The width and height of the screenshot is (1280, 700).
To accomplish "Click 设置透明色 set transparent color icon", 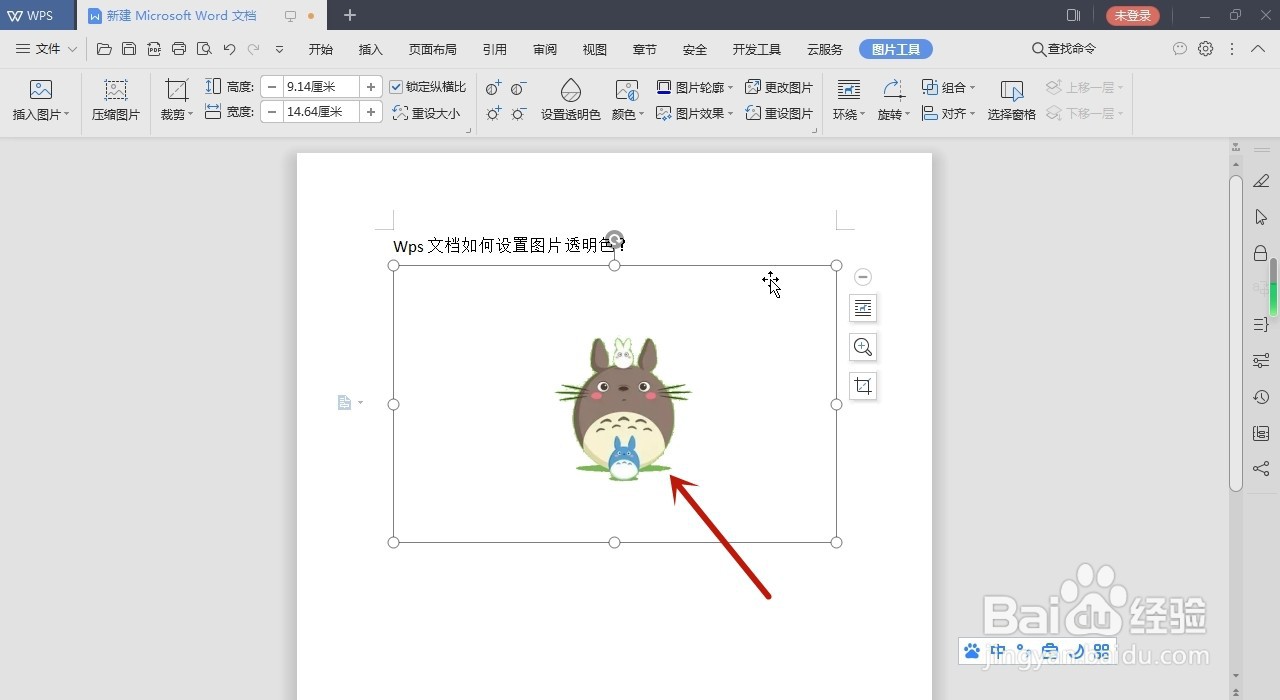I will [571, 90].
